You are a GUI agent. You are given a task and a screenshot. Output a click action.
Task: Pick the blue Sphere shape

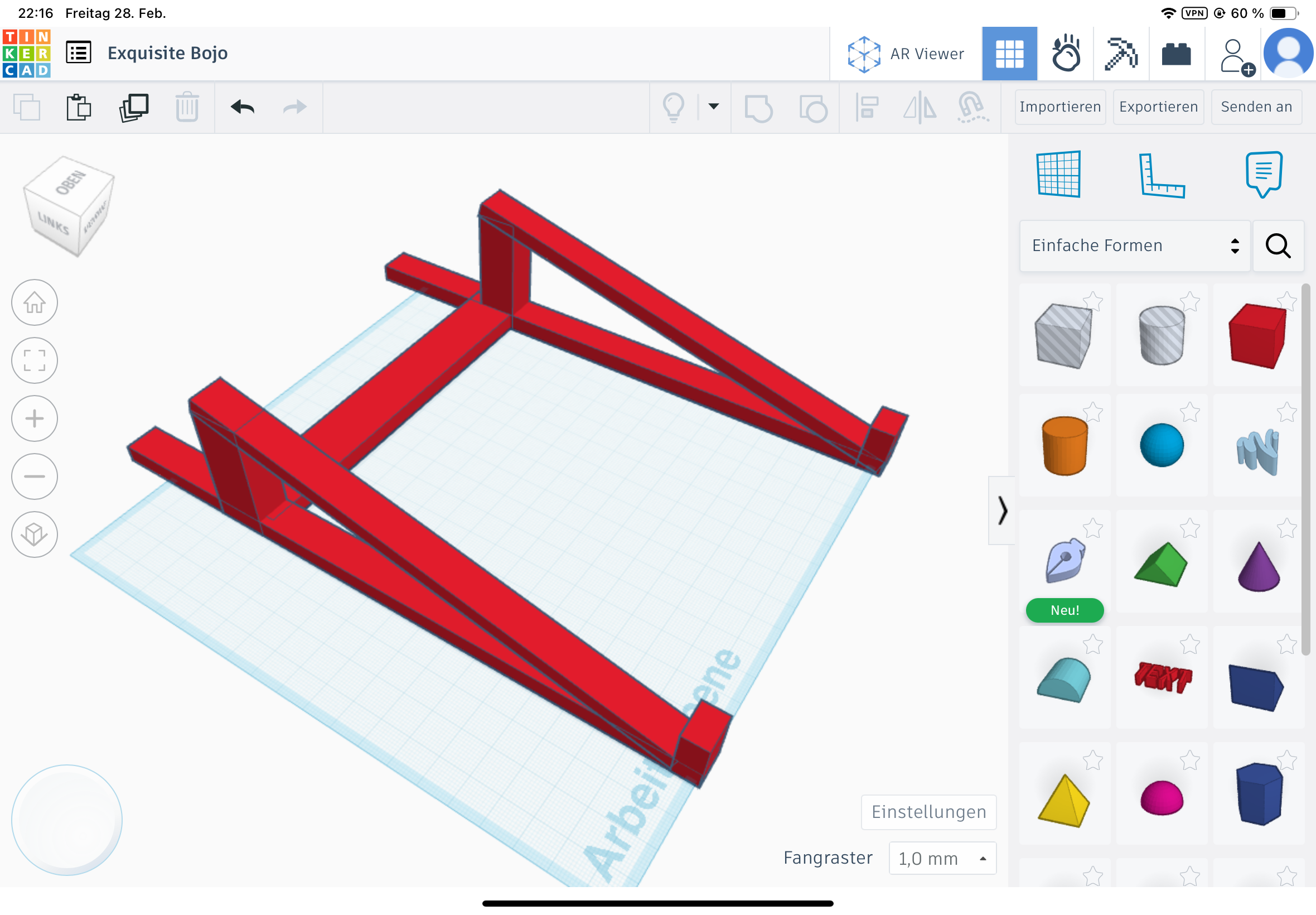point(1162,445)
